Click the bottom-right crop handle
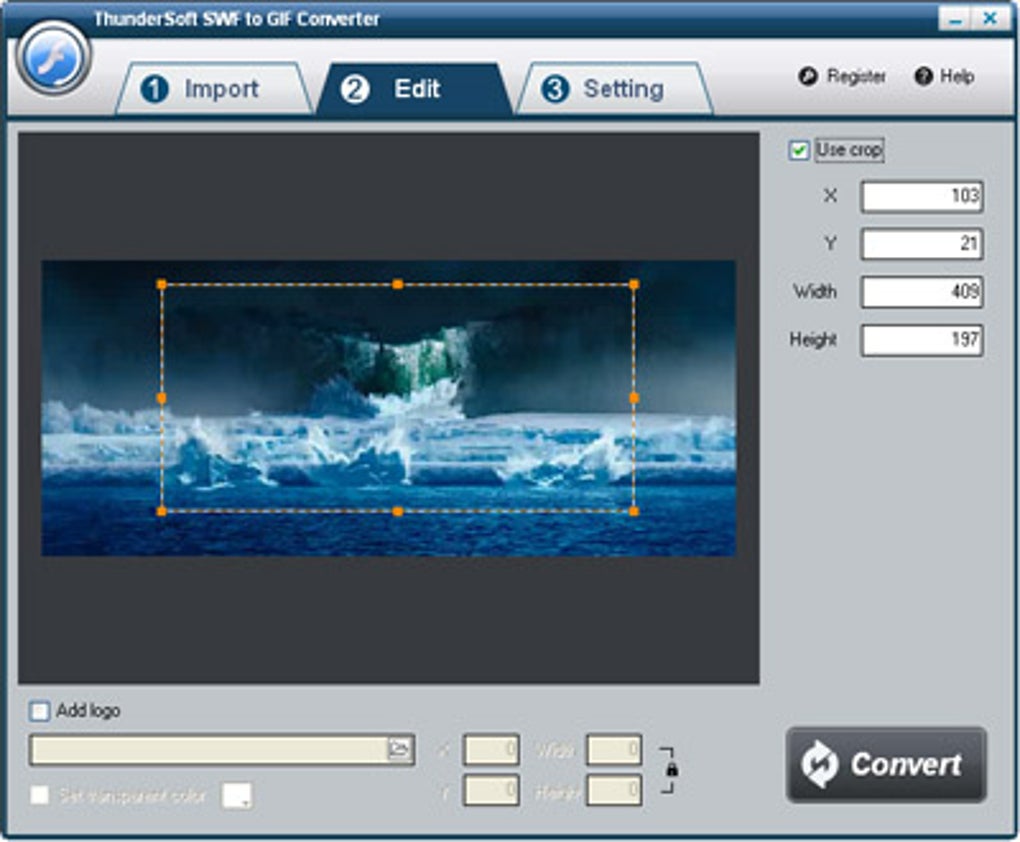Image resolution: width=1020 pixels, height=842 pixels. (x=634, y=511)
